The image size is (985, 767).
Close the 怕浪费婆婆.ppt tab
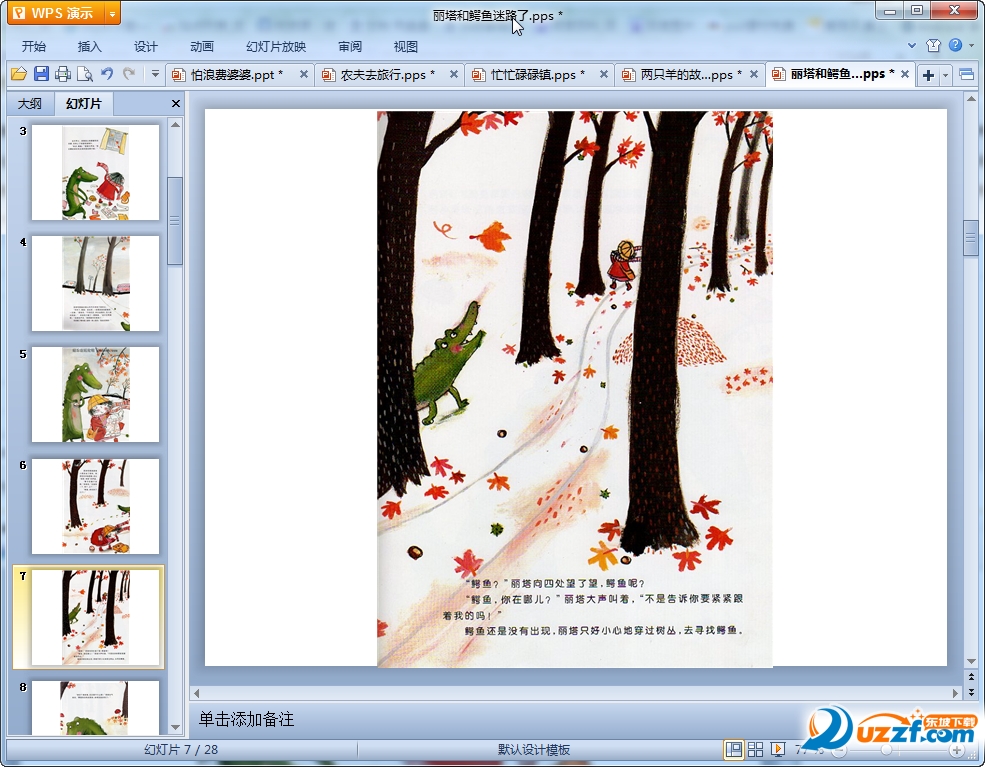(303, 74)
